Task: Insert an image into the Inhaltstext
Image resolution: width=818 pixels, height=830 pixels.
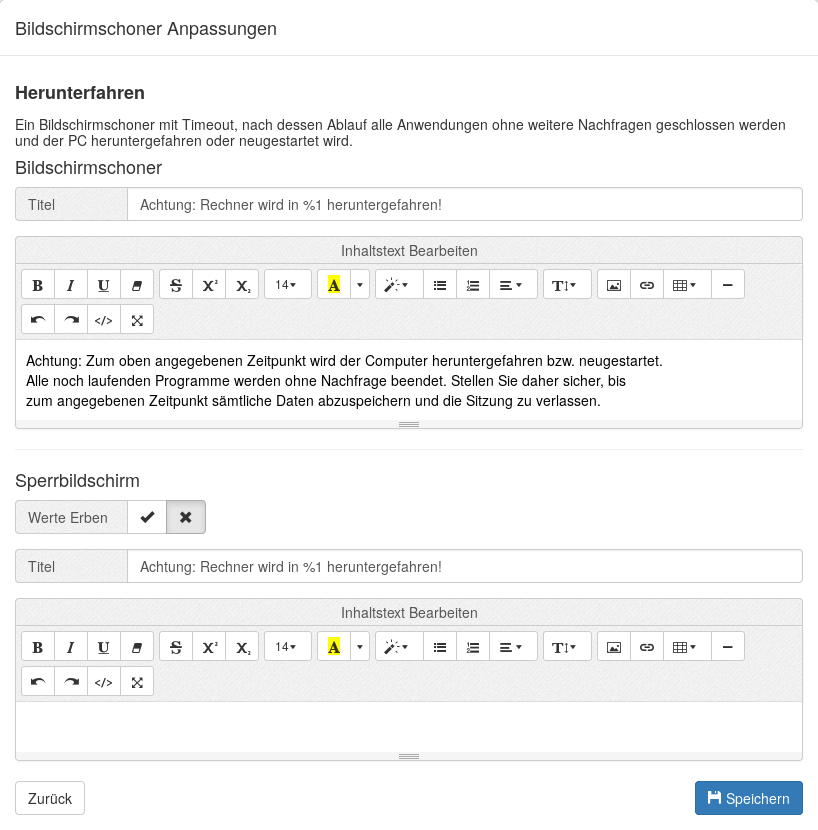Action: pyautogui.click(x=613, y=284)
